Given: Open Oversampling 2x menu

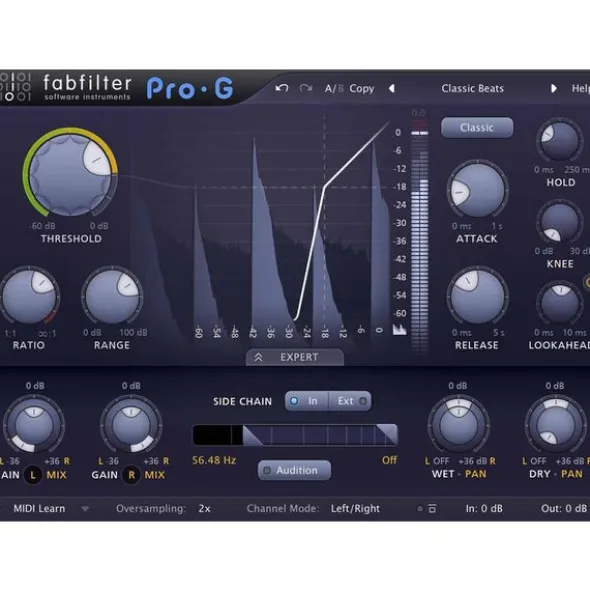Looking at the screenshot, I should click(x=204, y=508).
